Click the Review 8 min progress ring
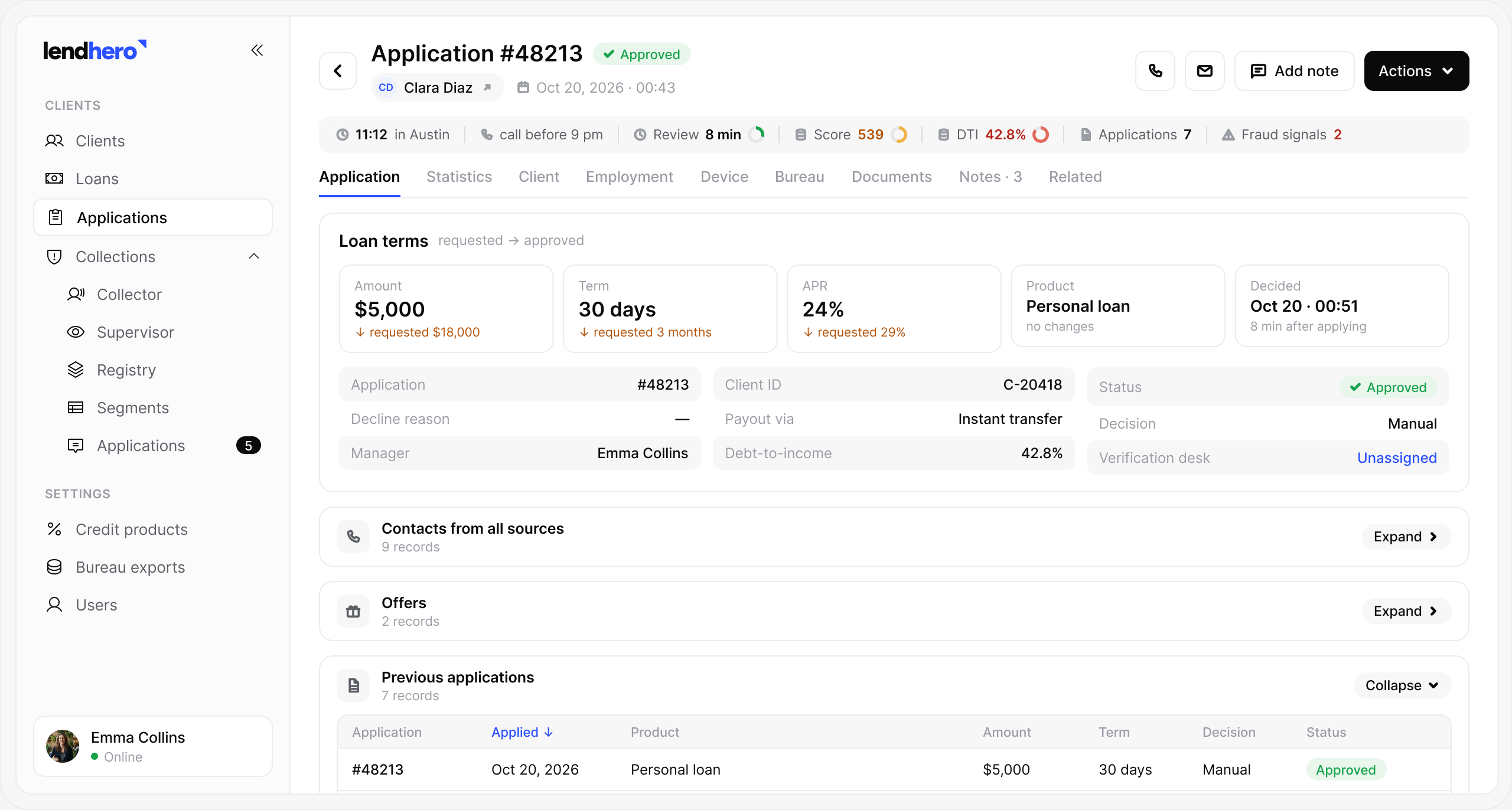 [757, 135]
